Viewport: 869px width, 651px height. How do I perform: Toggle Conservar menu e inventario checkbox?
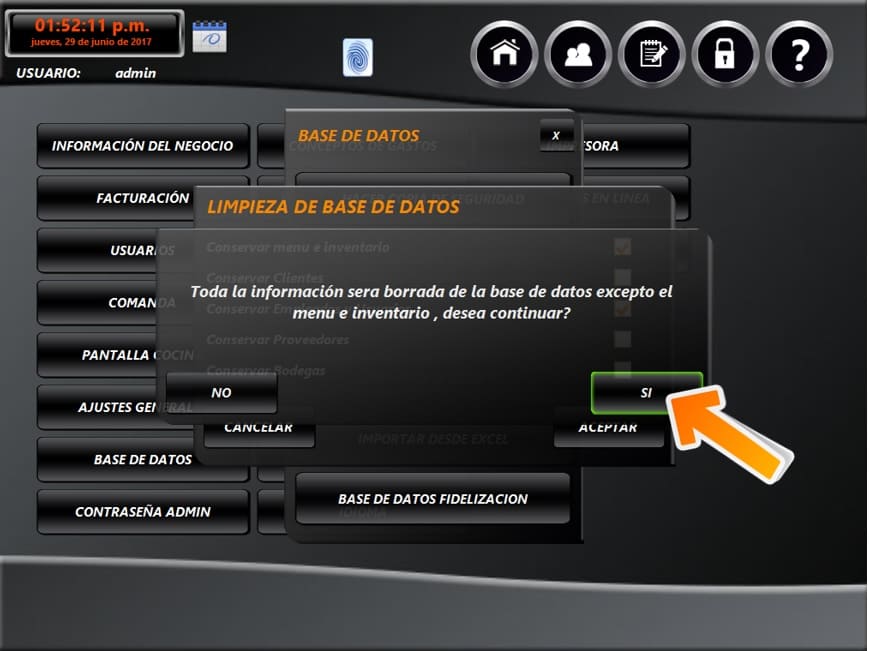coord(622,246)
